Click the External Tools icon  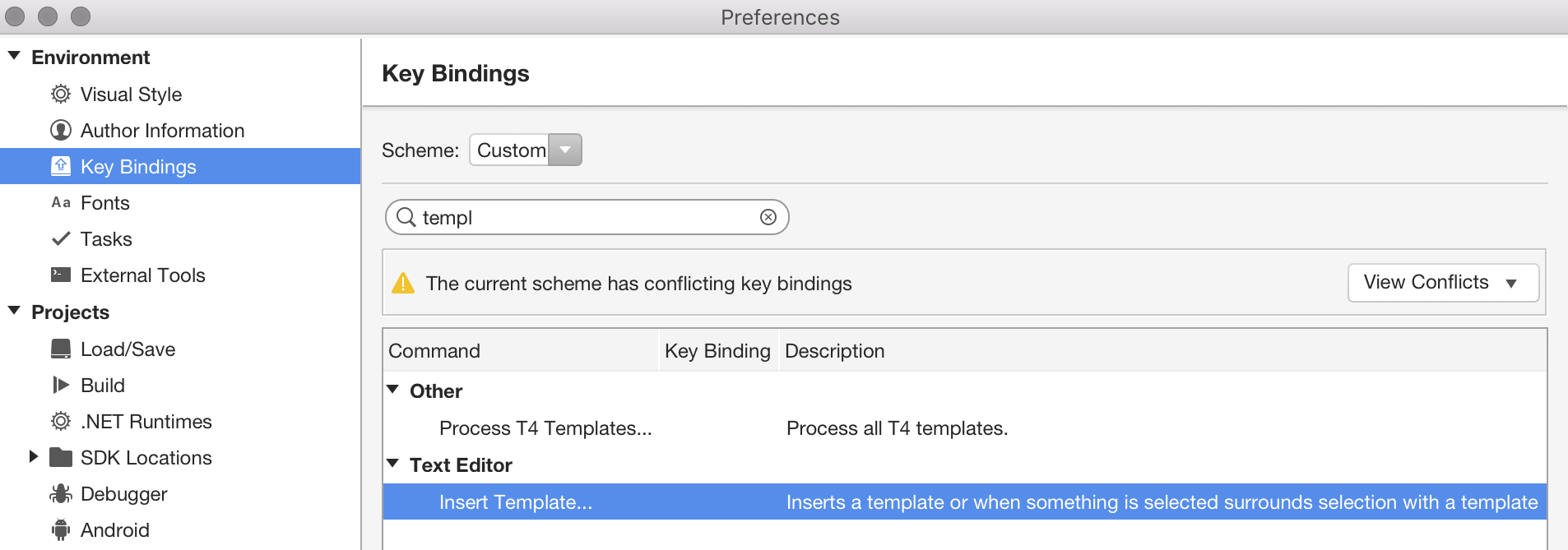click(x=60, y=275)
